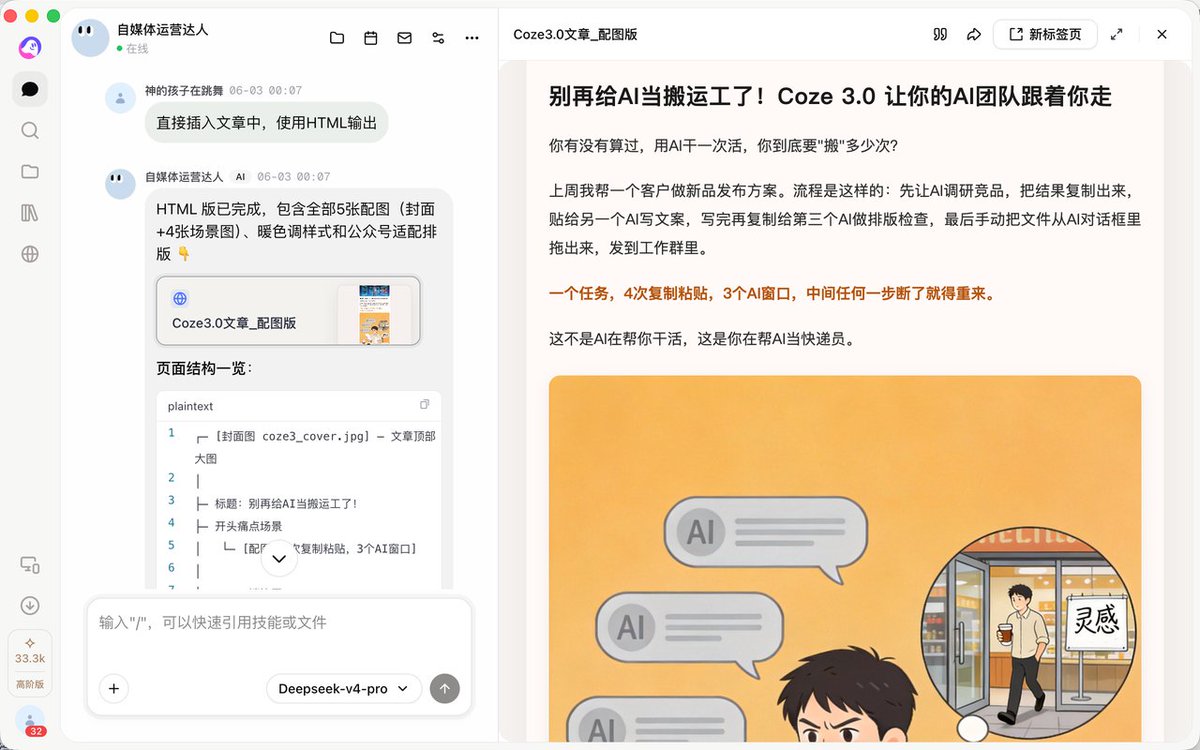Click the 神的孩子在跳舞 user avatar
Screen dimensions: 1200x750
click(x=120, y=98)
